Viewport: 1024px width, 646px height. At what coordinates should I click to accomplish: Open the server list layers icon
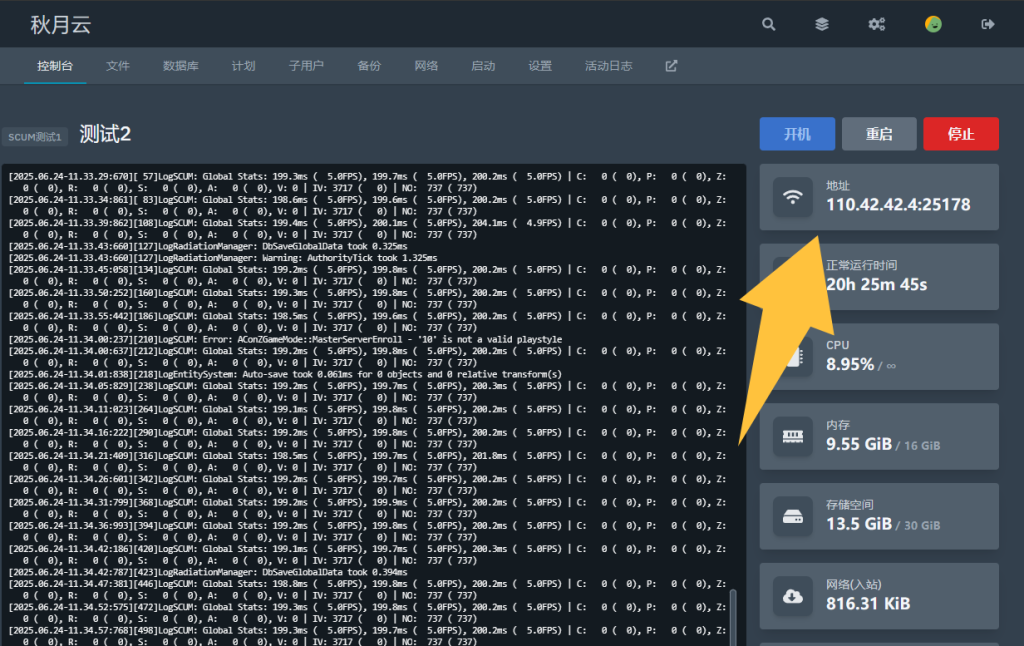tap(822, 25)
